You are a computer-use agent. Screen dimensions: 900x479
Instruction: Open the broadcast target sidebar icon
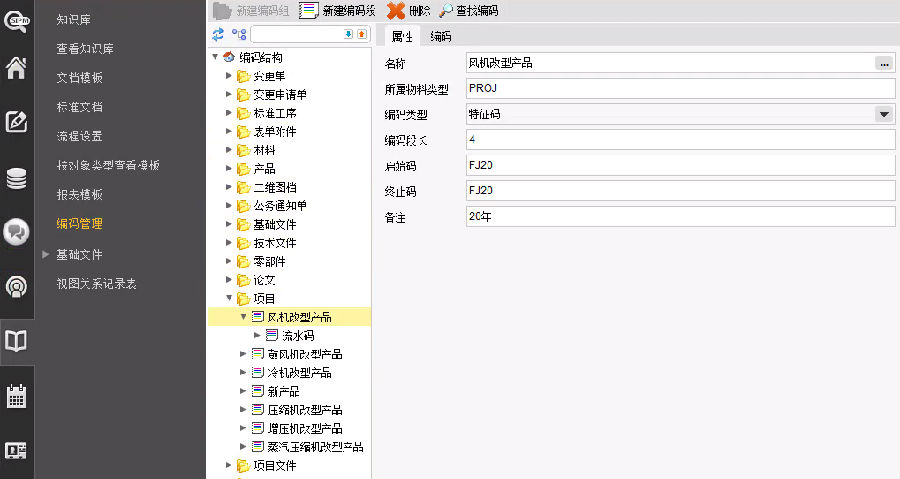click(16, 286)
